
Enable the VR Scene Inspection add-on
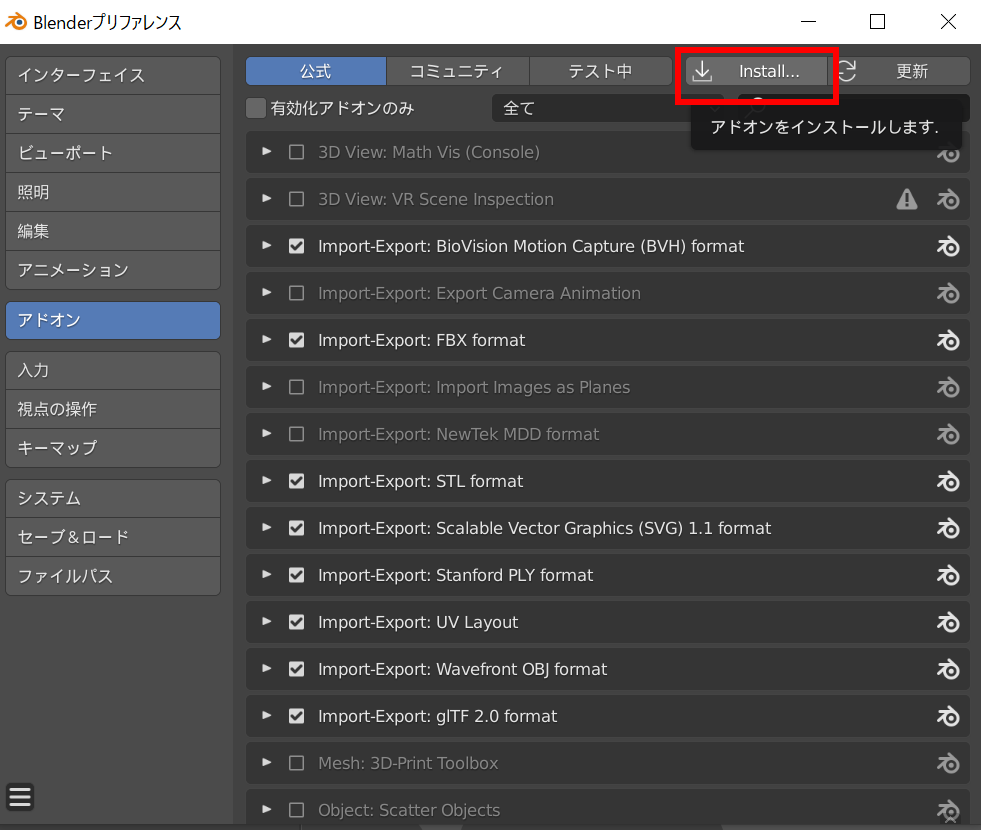[297, 200]
